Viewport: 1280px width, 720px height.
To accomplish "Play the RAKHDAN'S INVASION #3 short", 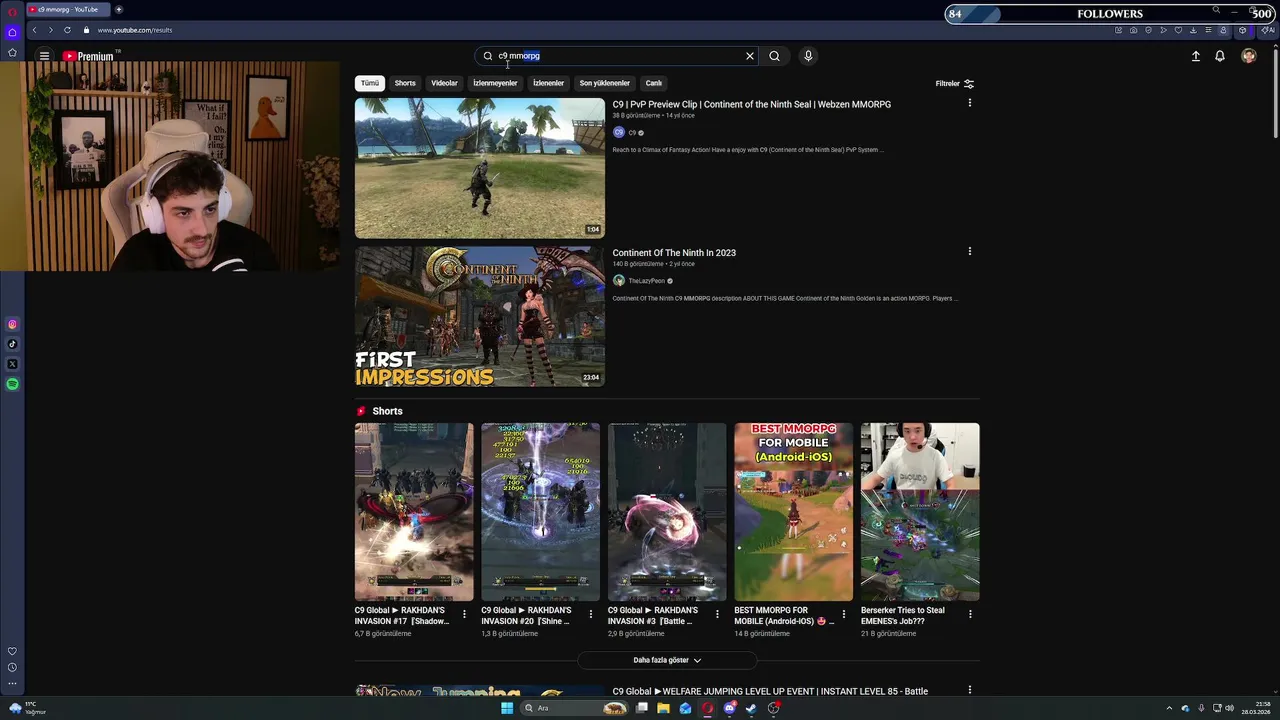I will click(667, 512).
